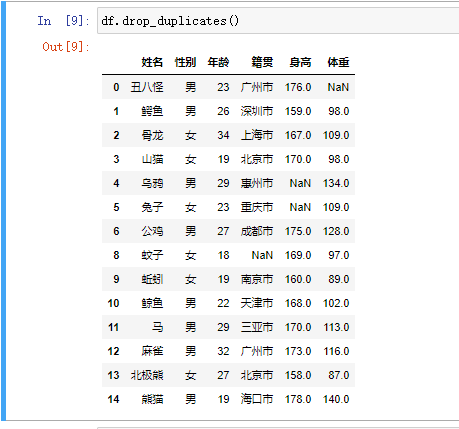Select the height value 175.0

(x=298, y=231)
